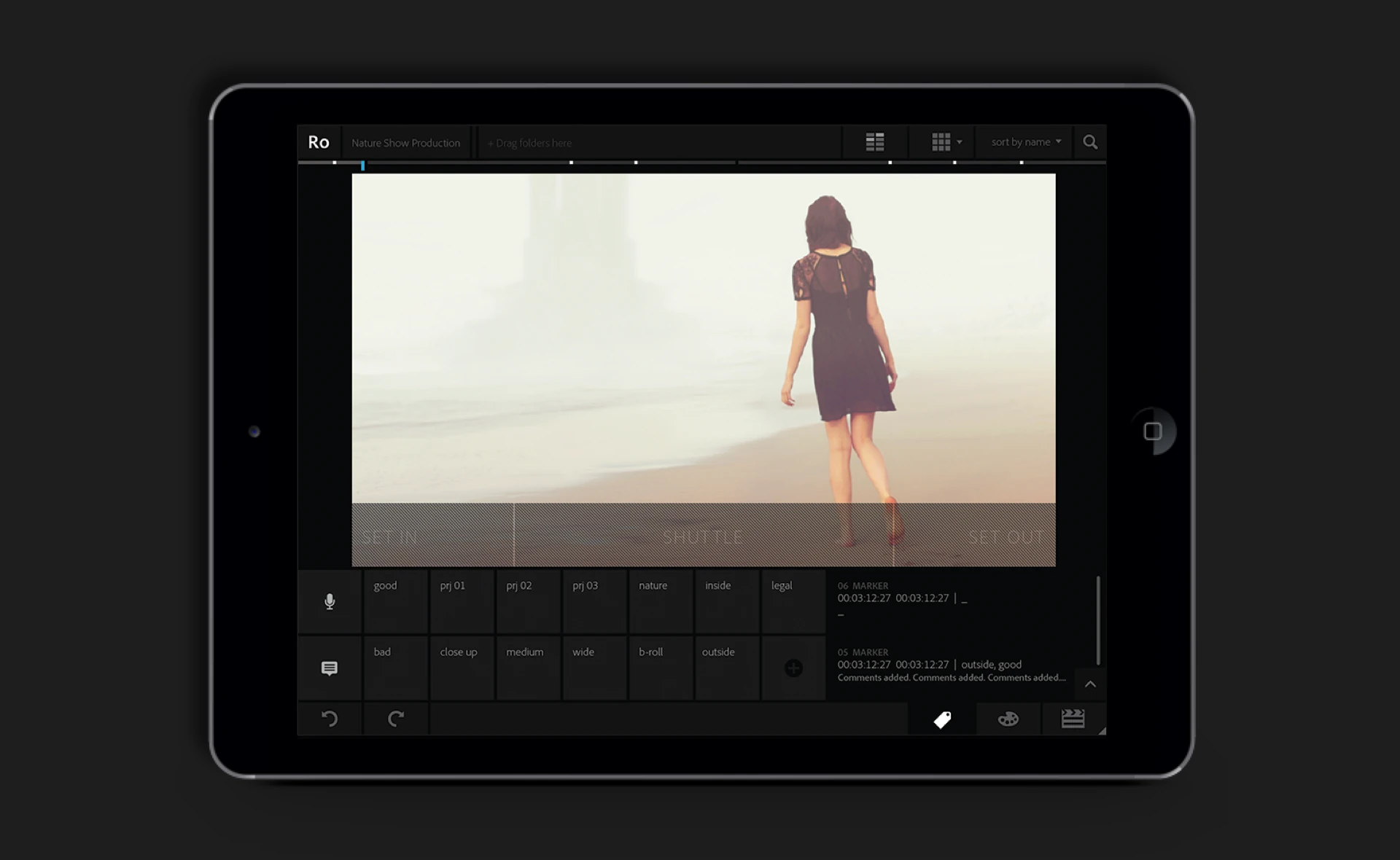Viewport: 1400px width, 860px height.
Task: Apply the 'close up' tag
Action: pyautogui.click(x=462, y=668)
